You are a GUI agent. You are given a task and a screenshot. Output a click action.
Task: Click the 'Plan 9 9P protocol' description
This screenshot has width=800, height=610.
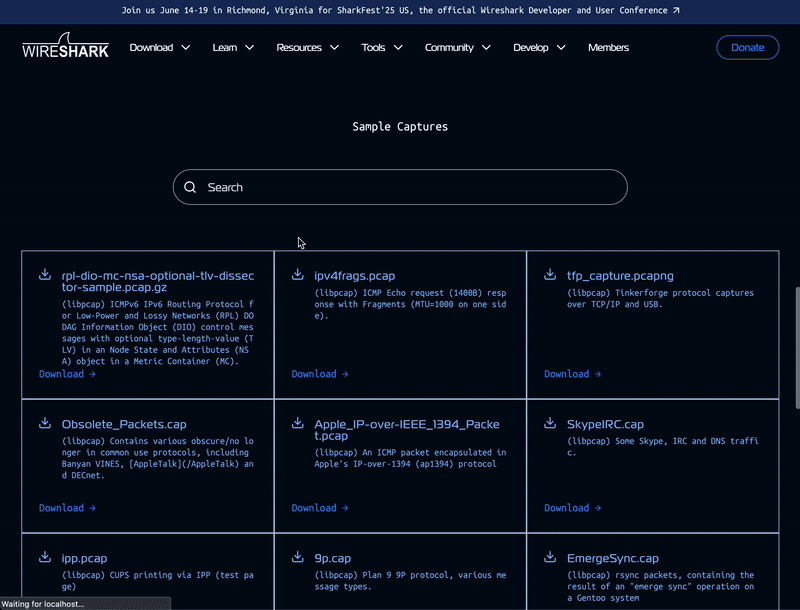pos(410,580)
